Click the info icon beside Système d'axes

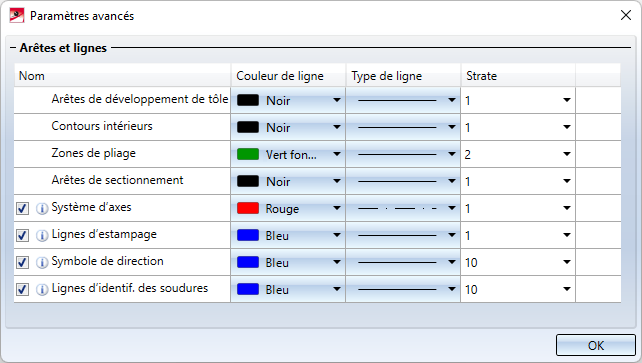tap(42, 209)
